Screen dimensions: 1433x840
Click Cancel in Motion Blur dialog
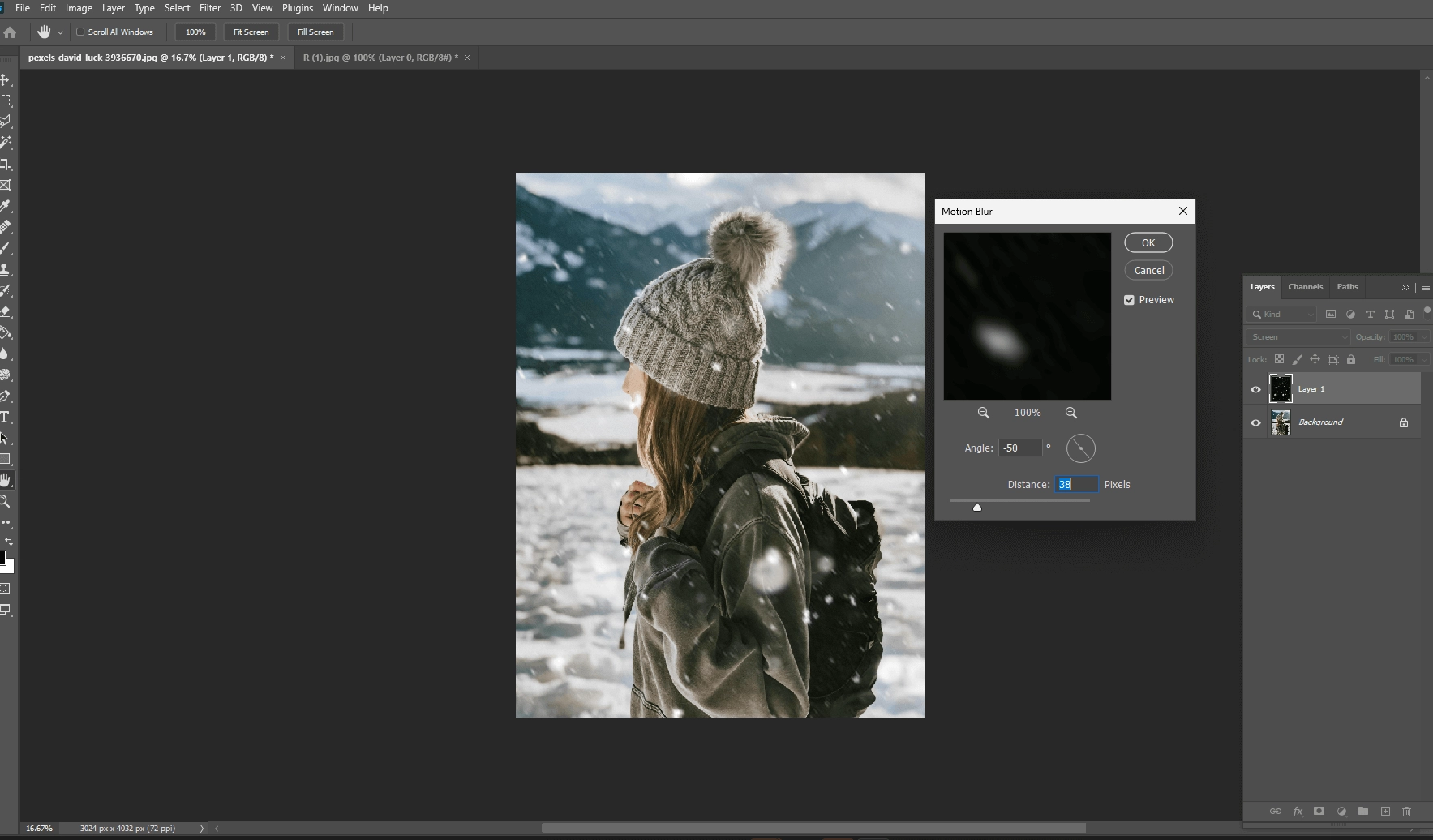click(1148, 271)
